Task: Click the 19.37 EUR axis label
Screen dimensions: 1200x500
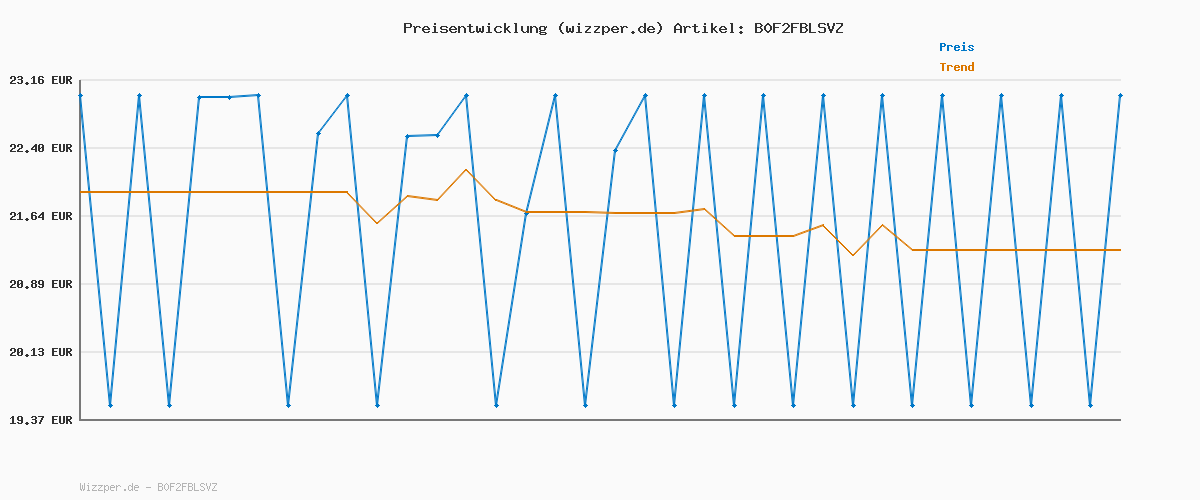Action: click(41, 420)
